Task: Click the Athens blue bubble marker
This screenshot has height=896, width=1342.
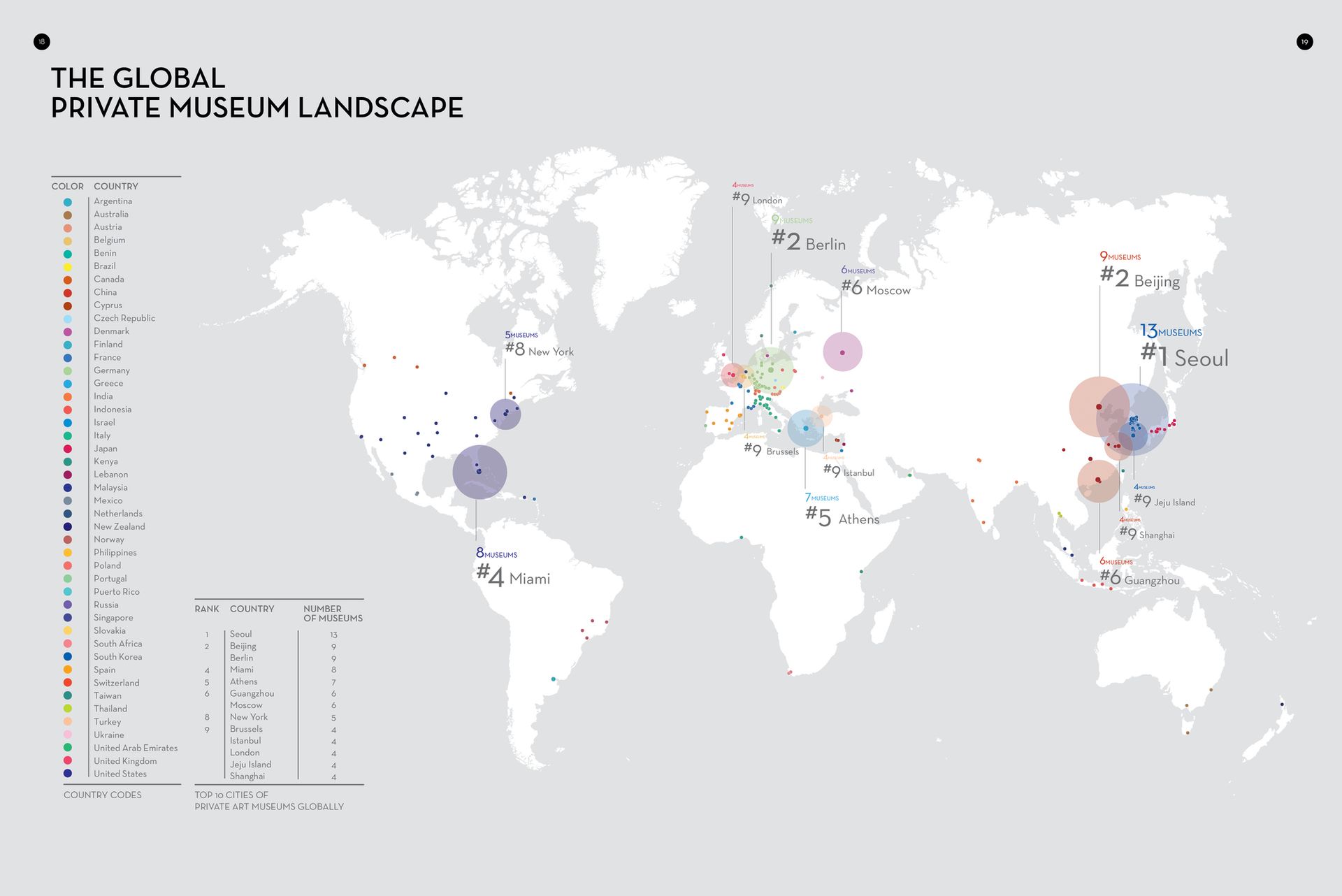Action: click(805, 428)
